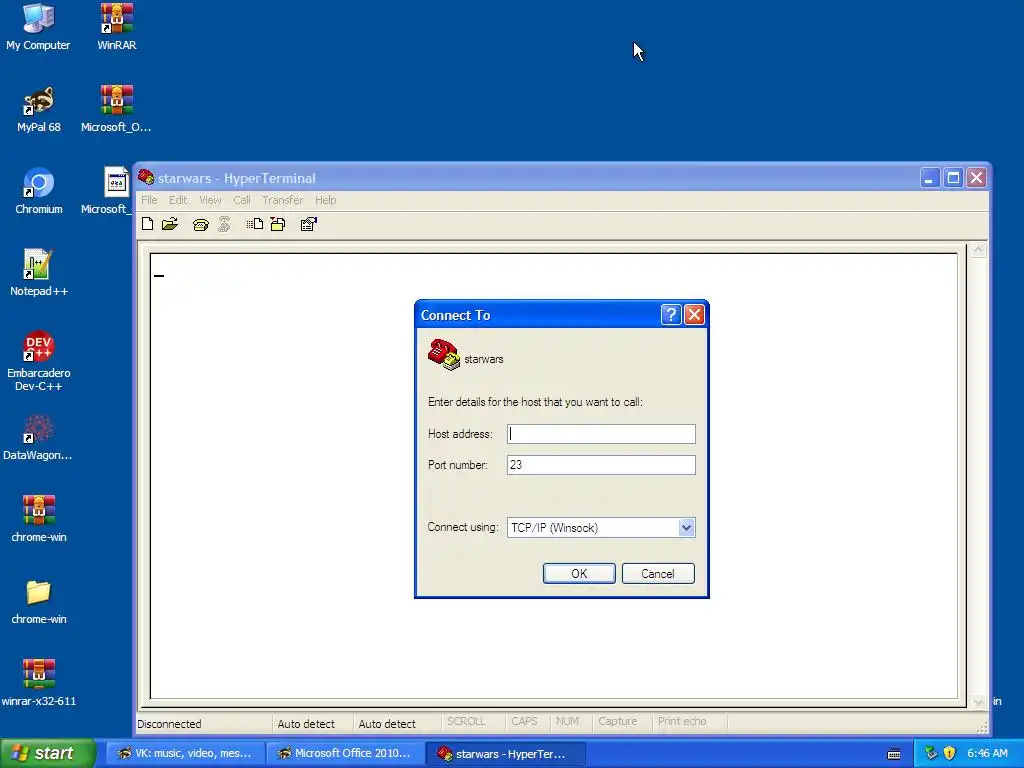Click the OK button
Viewport: 1024px width, 768px height.
579,573
